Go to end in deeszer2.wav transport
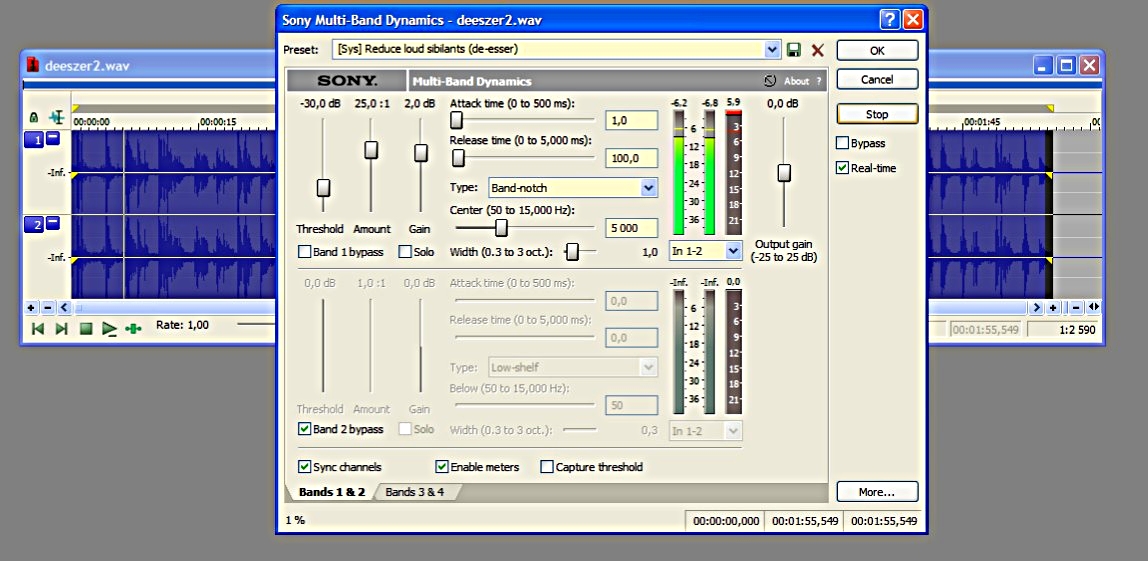Image resolution: width=1148 pixels, height=561 pixels. [62, 329]
